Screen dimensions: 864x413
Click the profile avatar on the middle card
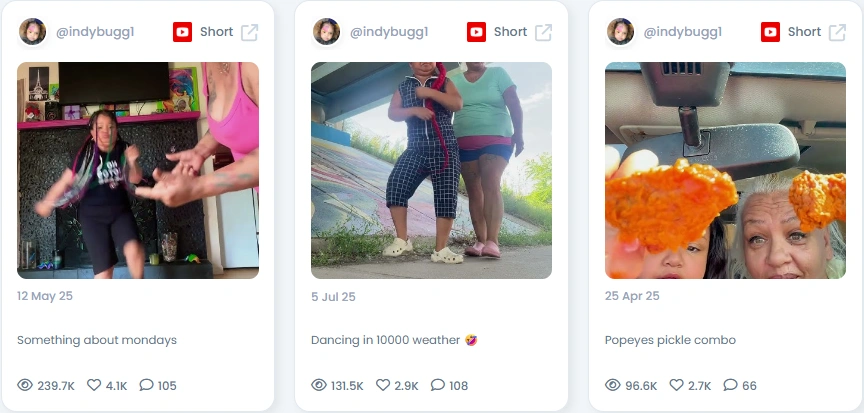point(326,31)
